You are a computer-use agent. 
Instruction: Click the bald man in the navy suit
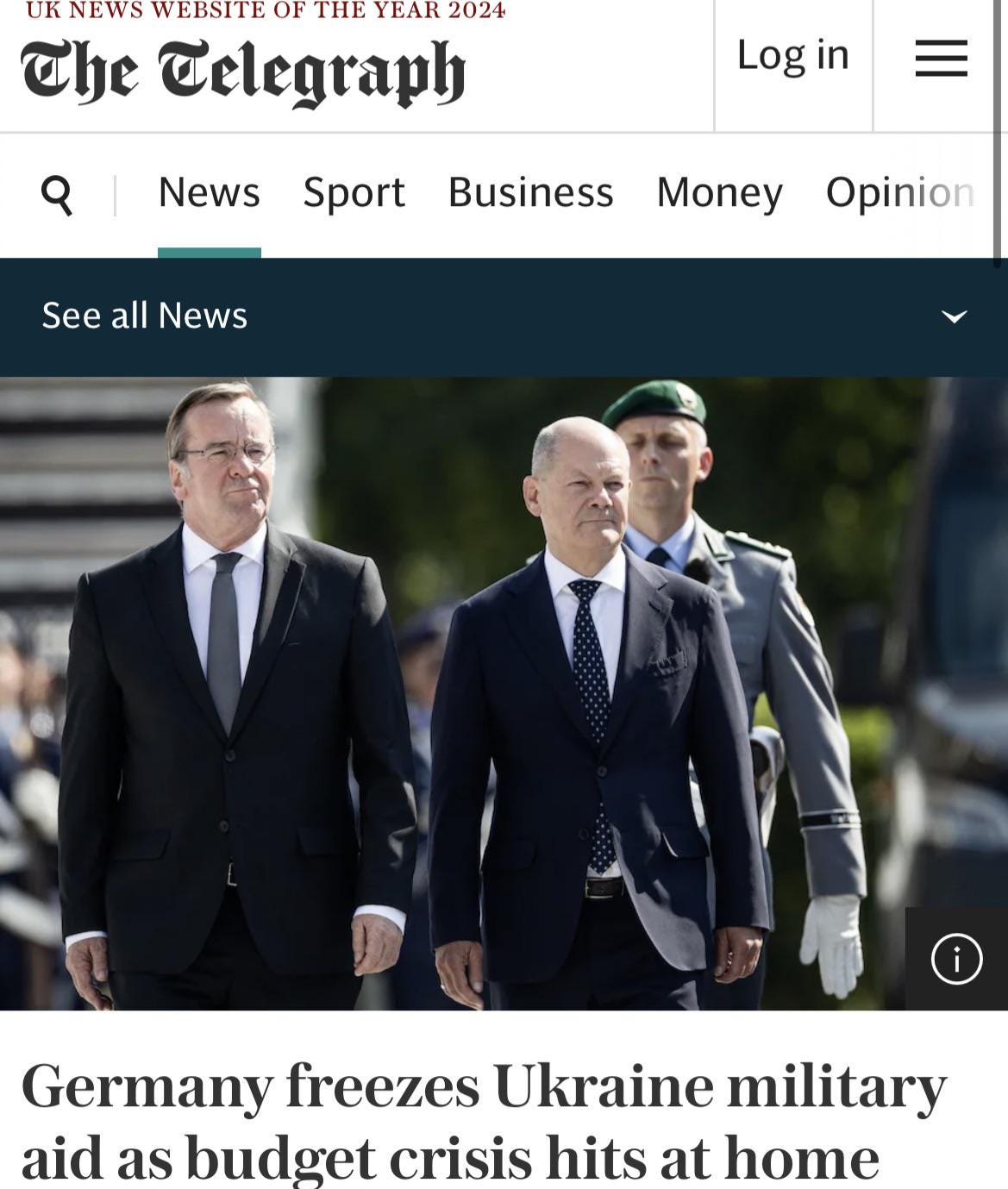(595, 716)
